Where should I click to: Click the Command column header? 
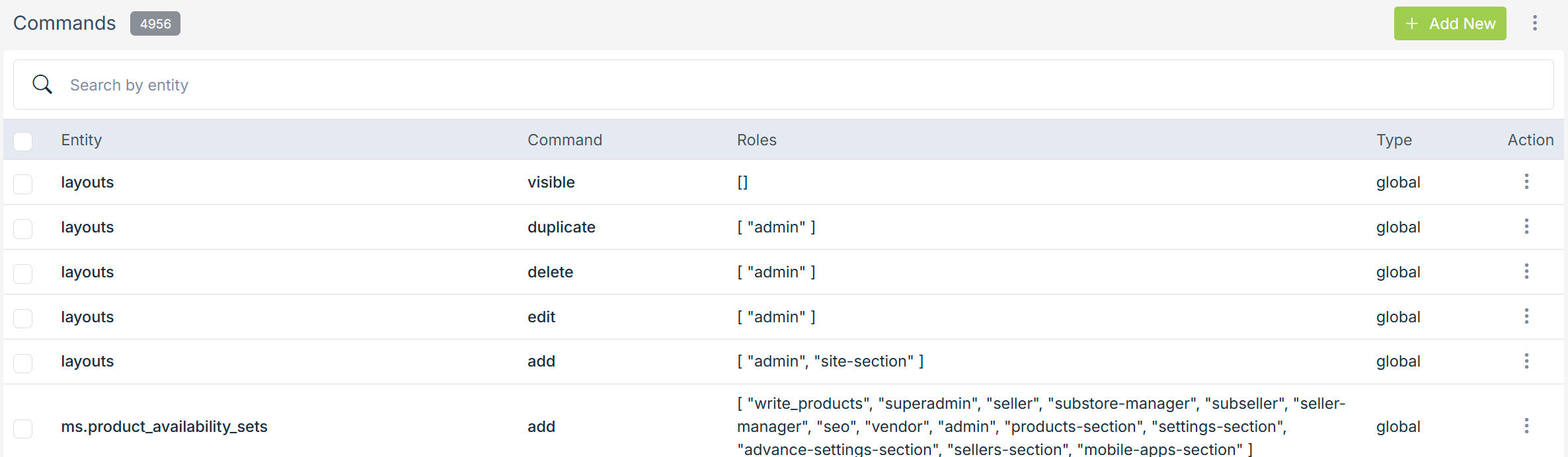coord(565,140)
